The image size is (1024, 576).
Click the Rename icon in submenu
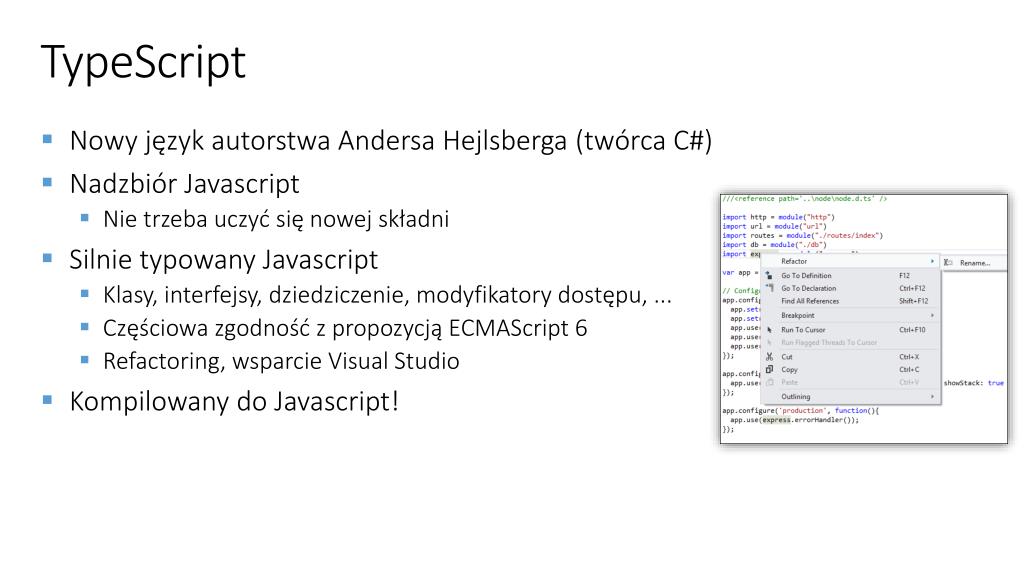948,263
